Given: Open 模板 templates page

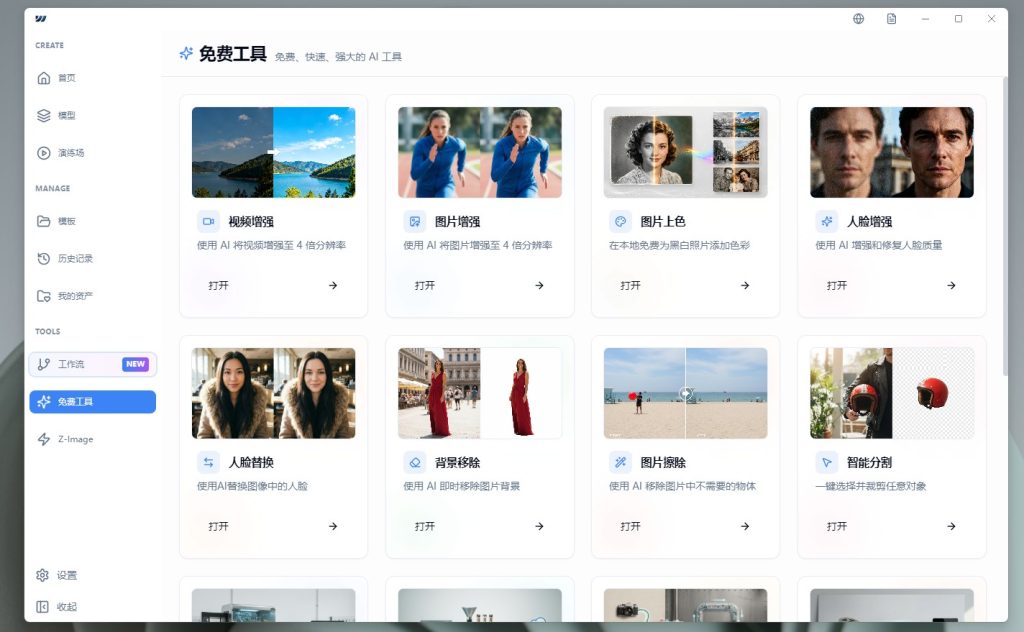Looking at the screenshot, I should (92, 221).
